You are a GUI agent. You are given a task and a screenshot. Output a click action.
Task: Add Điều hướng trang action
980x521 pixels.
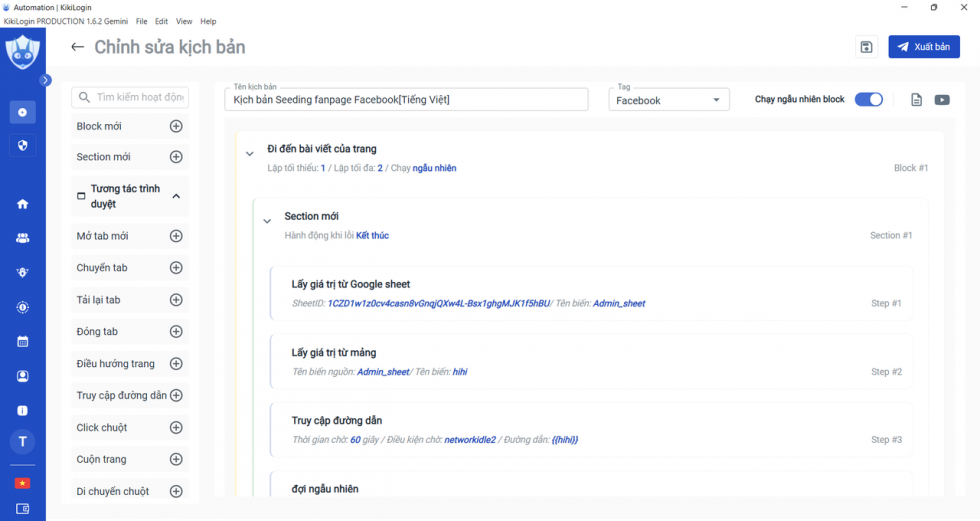pyautogui.click(x=176, y=364)
